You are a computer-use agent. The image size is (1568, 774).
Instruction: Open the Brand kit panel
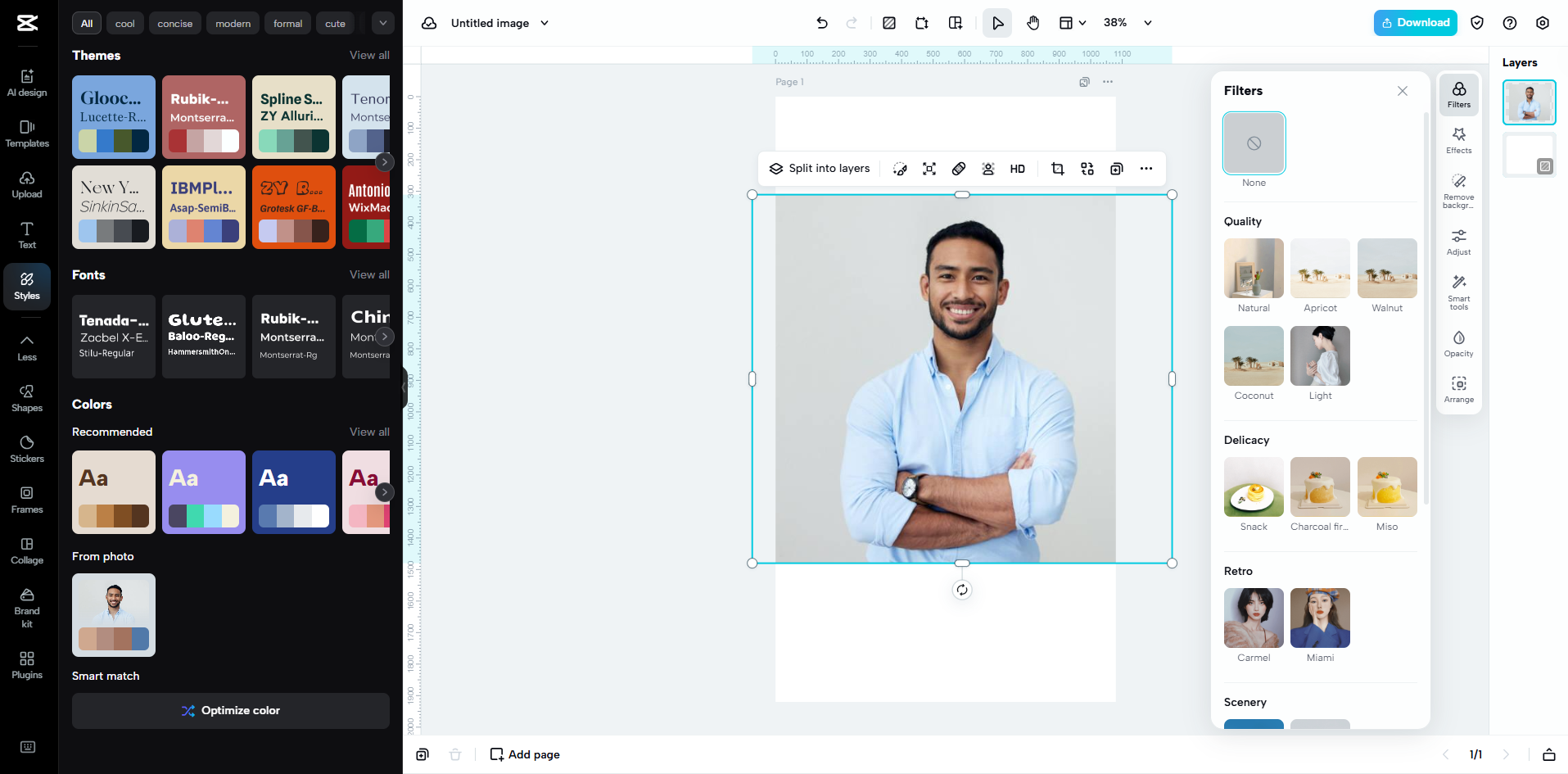click(27, 606)
